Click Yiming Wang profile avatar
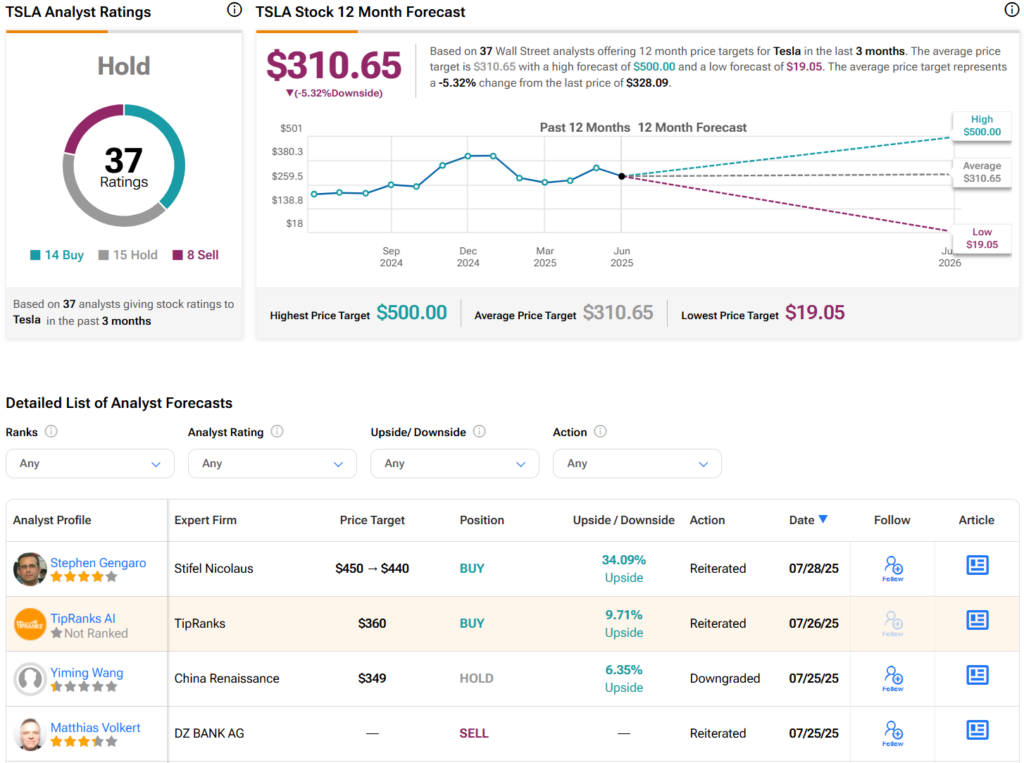The image size is (1024, 763). [x=30, y=679]
